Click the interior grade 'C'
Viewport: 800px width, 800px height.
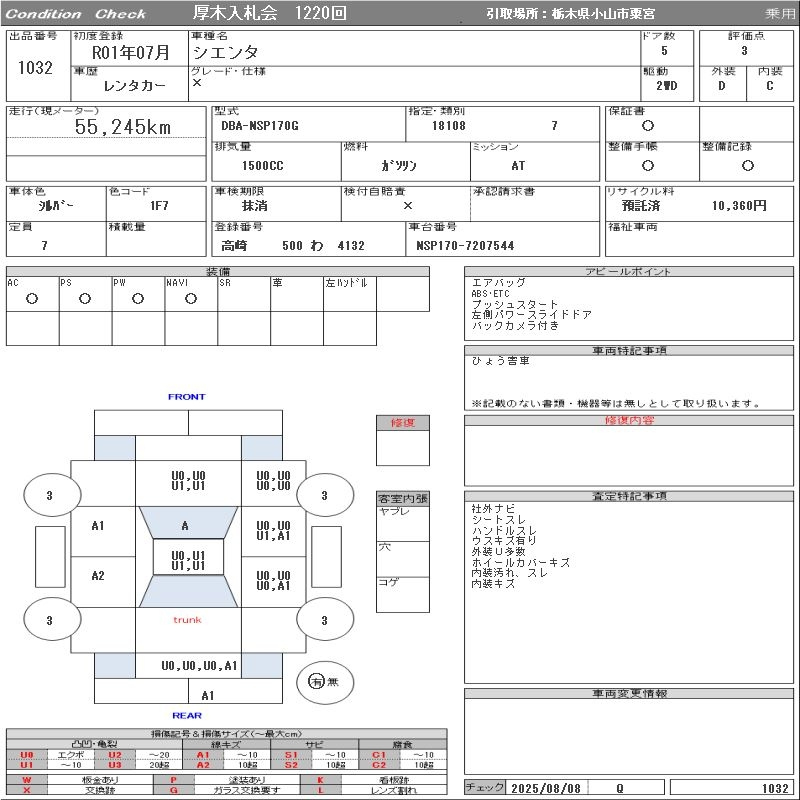(x=769, y=86)
